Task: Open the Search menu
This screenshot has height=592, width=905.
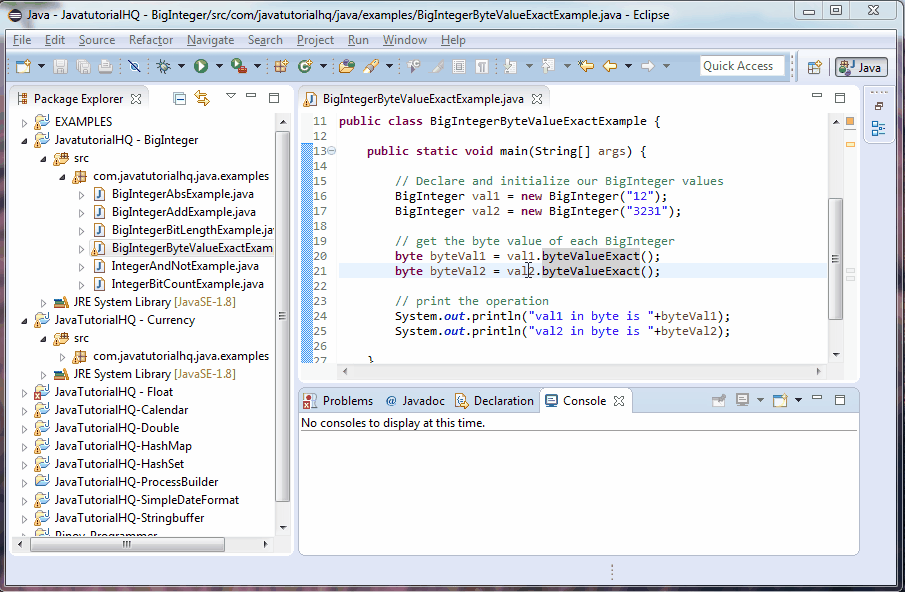Action: (265, 40)
